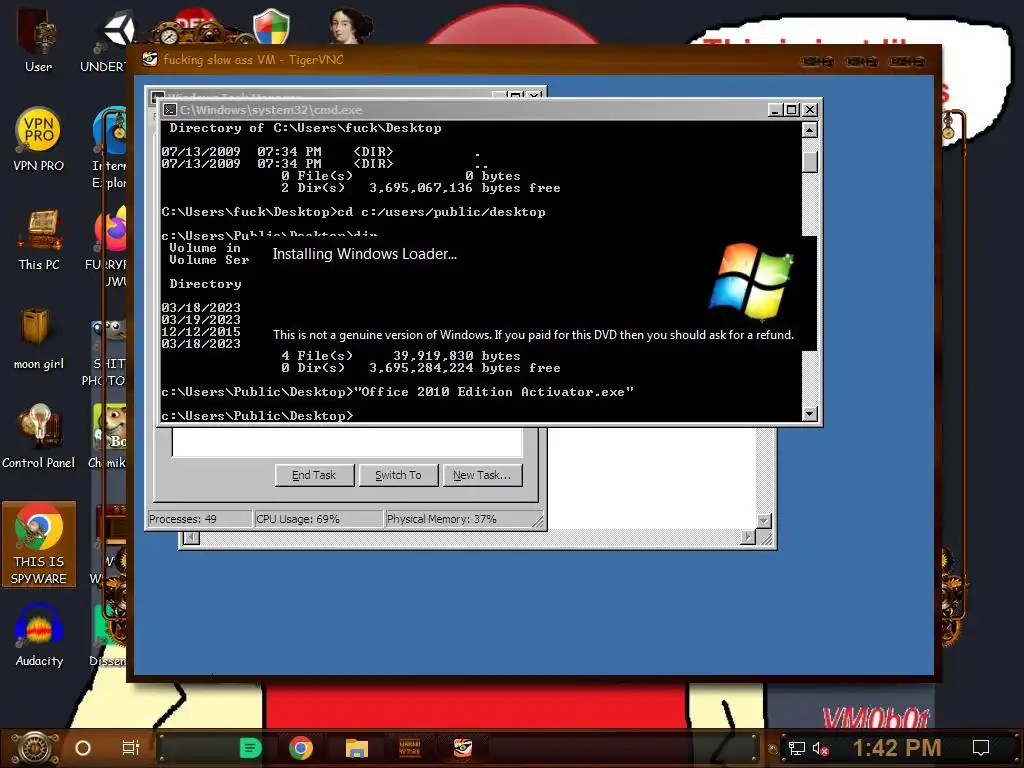The width and height of the screenshot is (1024, 768).
Task: Open File Explorer from the taskbar
Action: pos(357,748)
